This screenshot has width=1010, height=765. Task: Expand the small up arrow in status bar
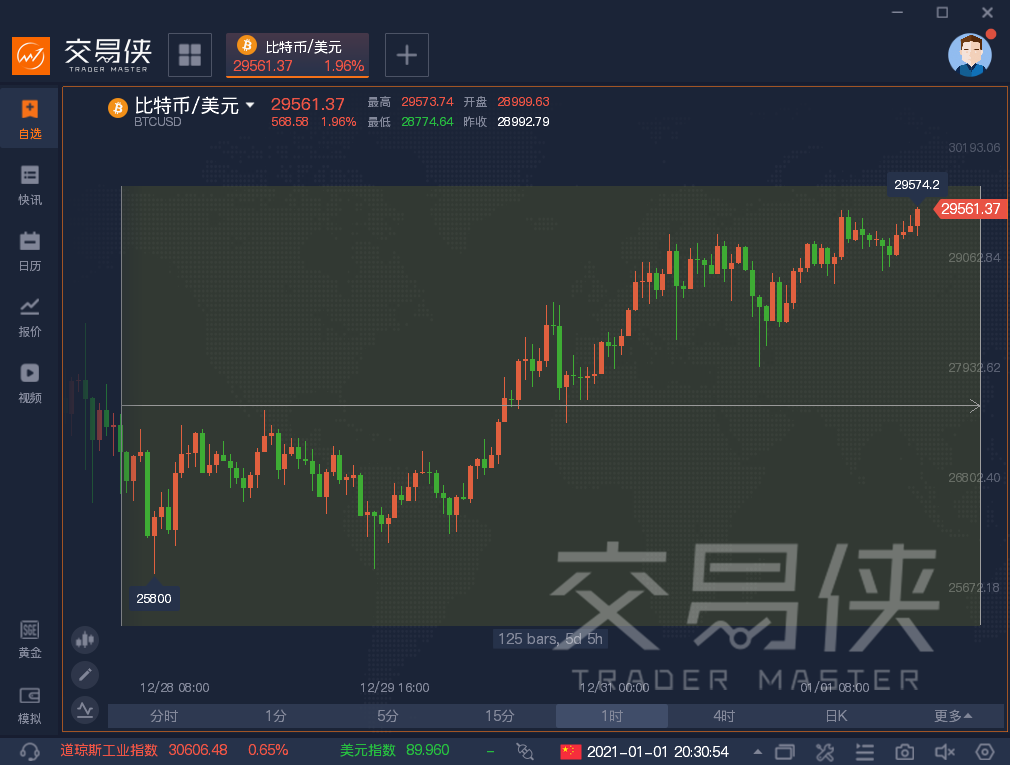758,751
